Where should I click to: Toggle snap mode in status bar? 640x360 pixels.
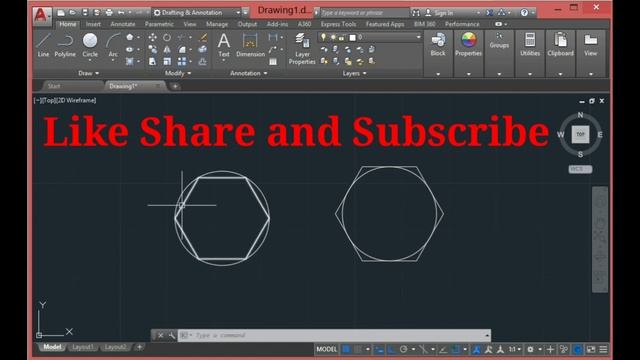pyautogui.click(x=358, y=349)
